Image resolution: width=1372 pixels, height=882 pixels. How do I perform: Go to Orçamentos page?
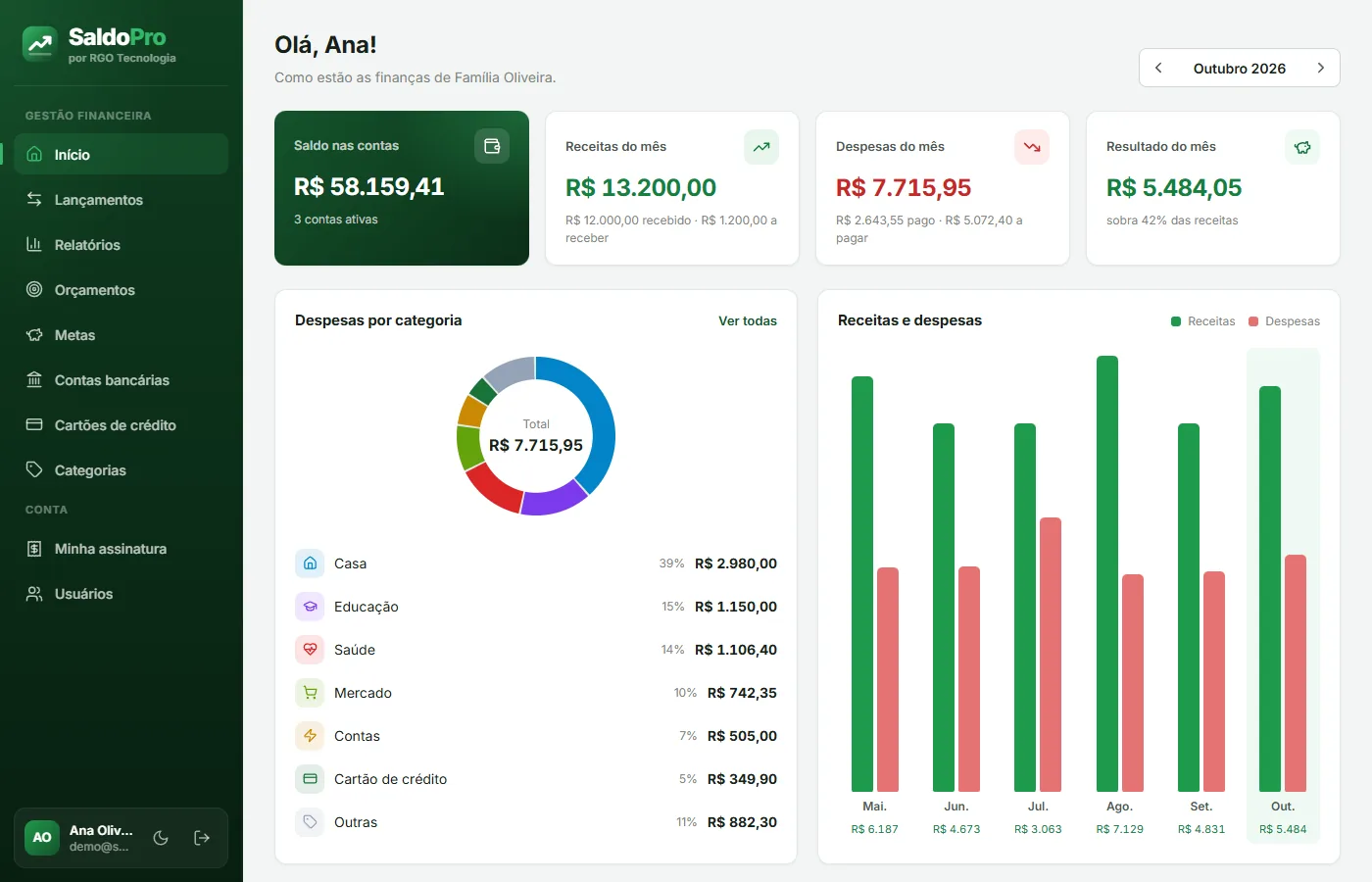(121, 289)
